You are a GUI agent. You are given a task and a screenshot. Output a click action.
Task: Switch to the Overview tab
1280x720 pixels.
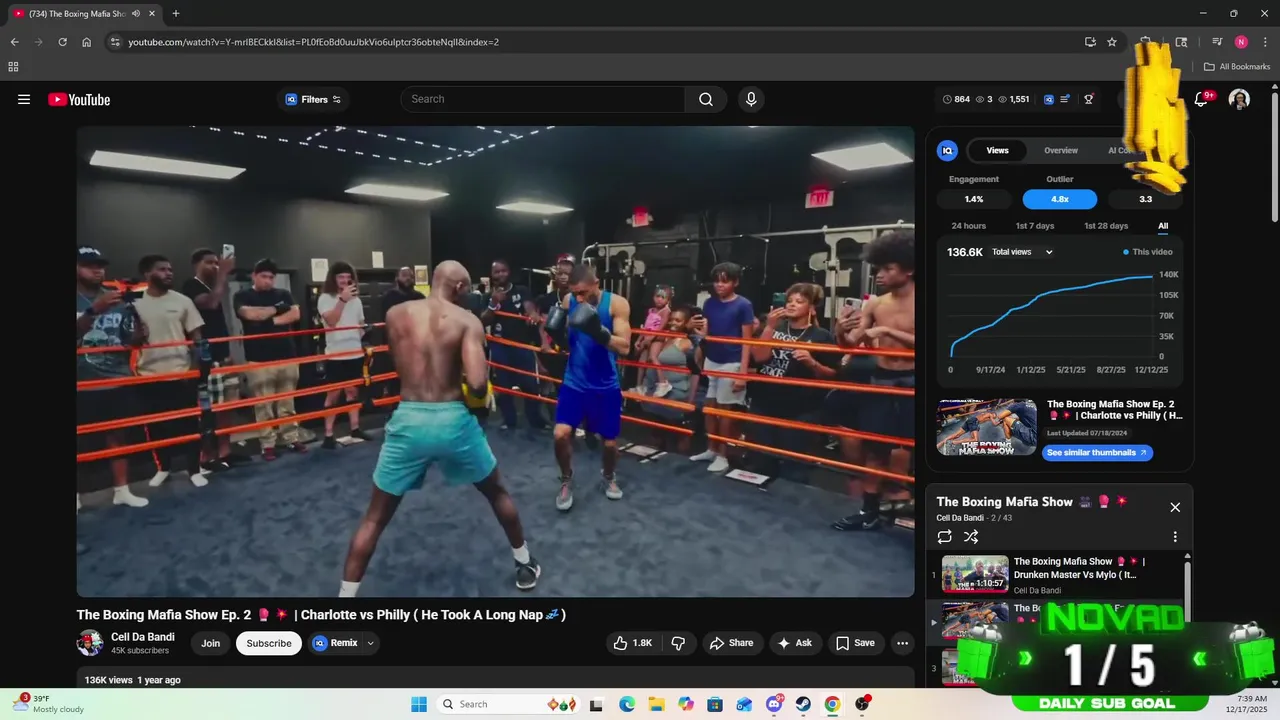[x=1061, y=150]
